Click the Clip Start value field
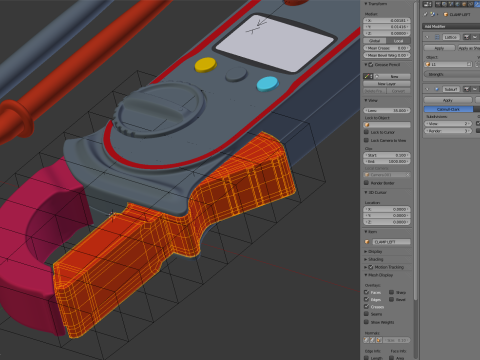Screen dimensions: 480x360 tap(387, 155)
